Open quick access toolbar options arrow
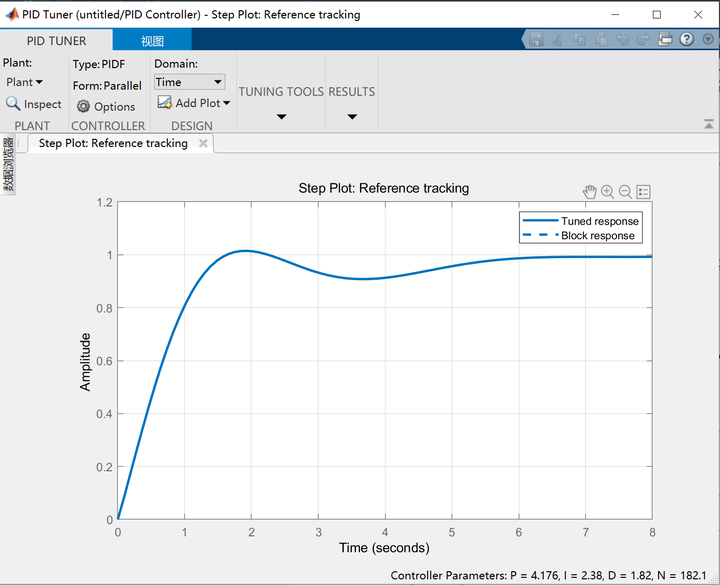This screenshot has width=720, height=585. click(x=708, y=39)
